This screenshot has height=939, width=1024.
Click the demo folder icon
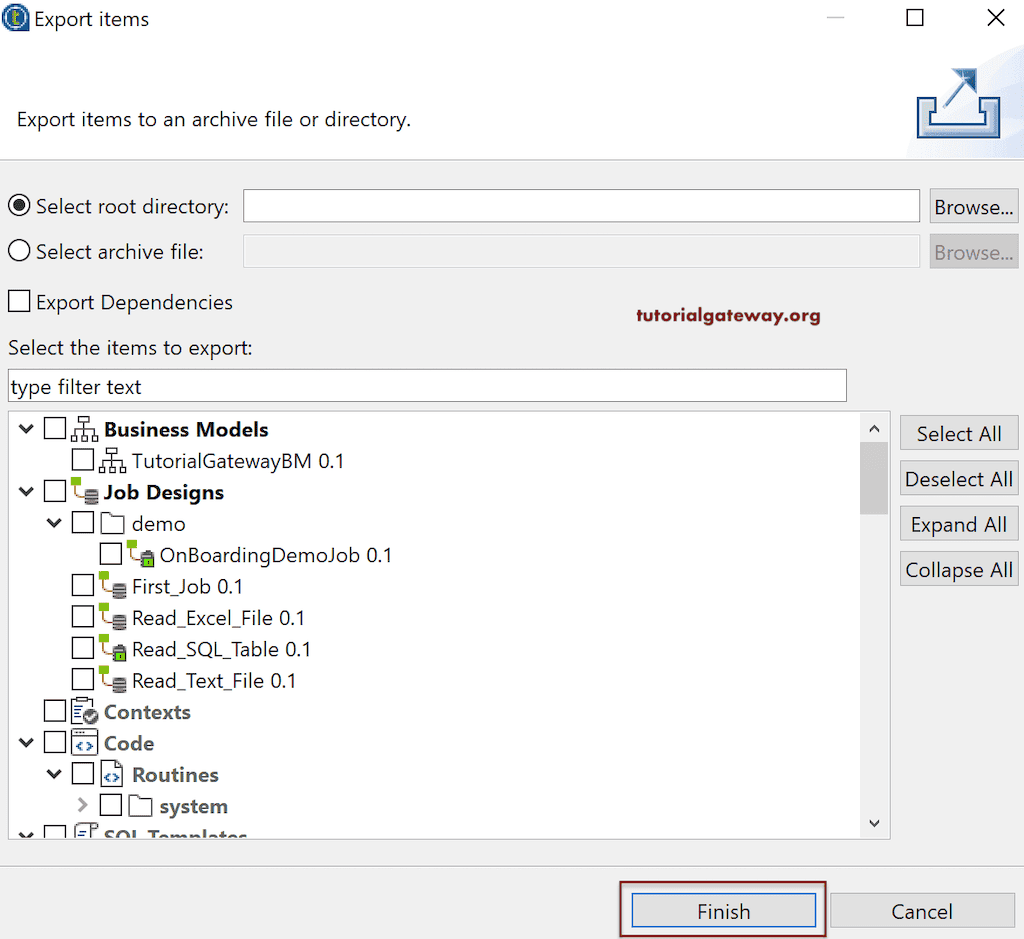click(x=114, y=523)
